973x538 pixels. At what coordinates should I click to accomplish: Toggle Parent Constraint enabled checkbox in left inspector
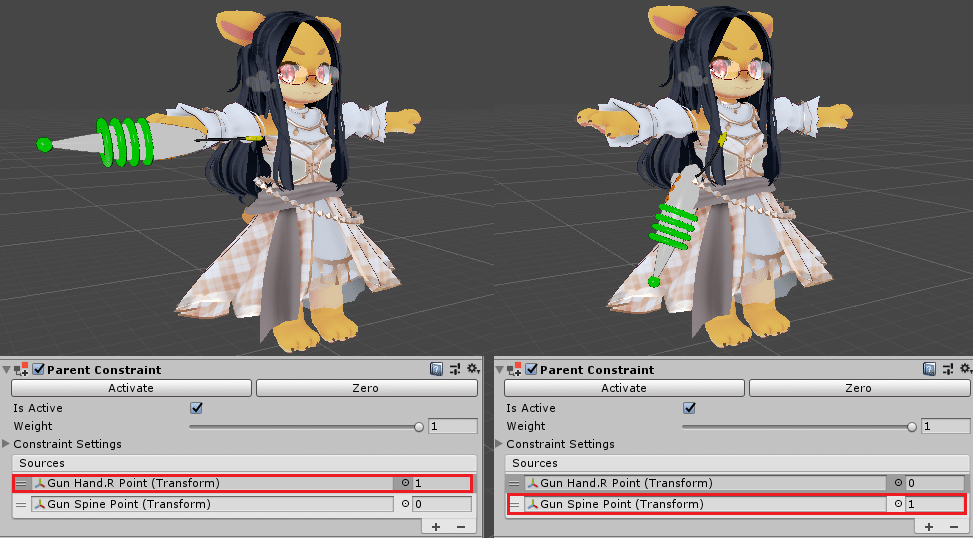[x=38, y=369]
